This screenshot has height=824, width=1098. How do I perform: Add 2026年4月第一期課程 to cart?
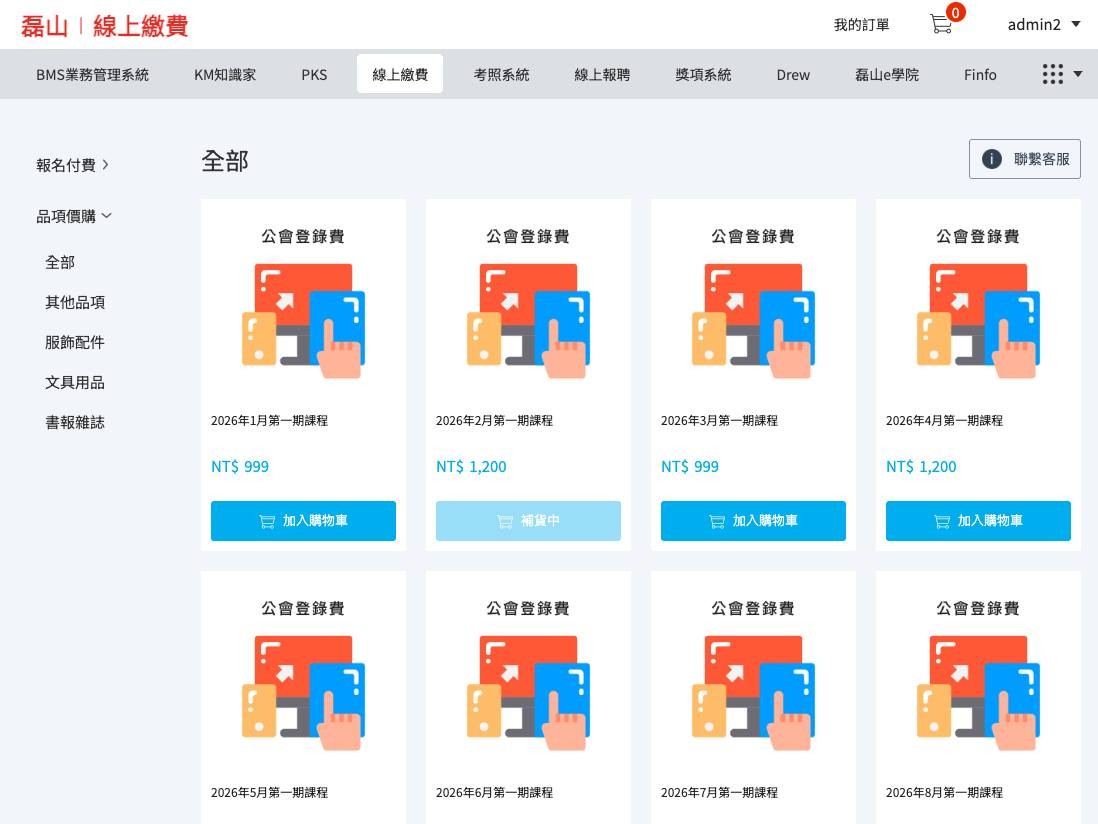978,521
